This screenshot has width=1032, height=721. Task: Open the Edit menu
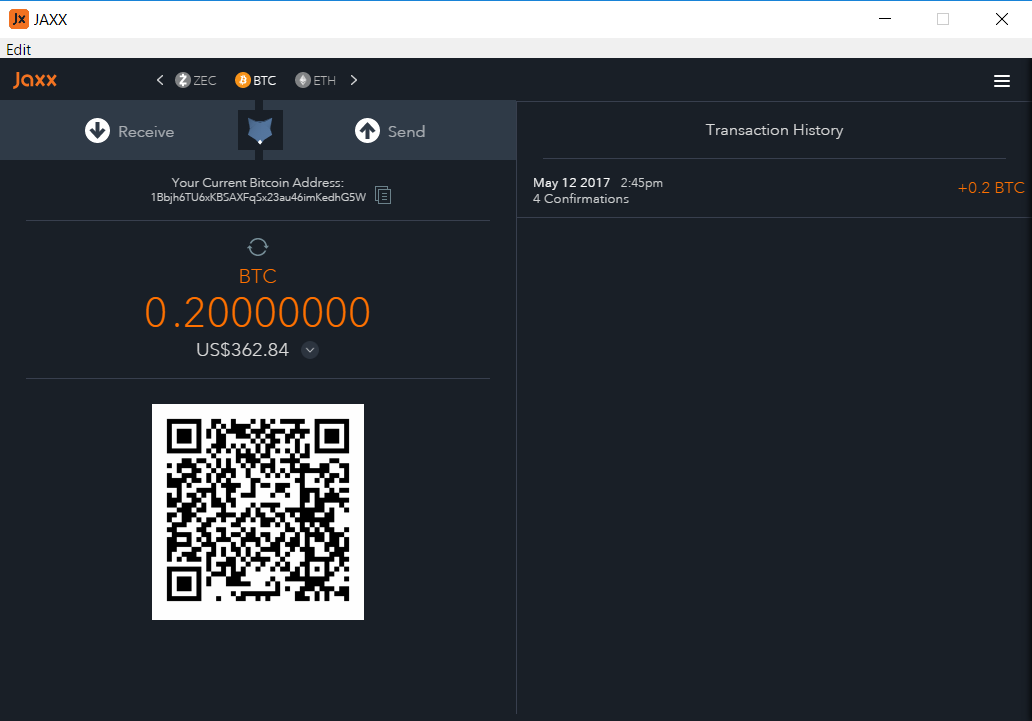tap(18, 49)
